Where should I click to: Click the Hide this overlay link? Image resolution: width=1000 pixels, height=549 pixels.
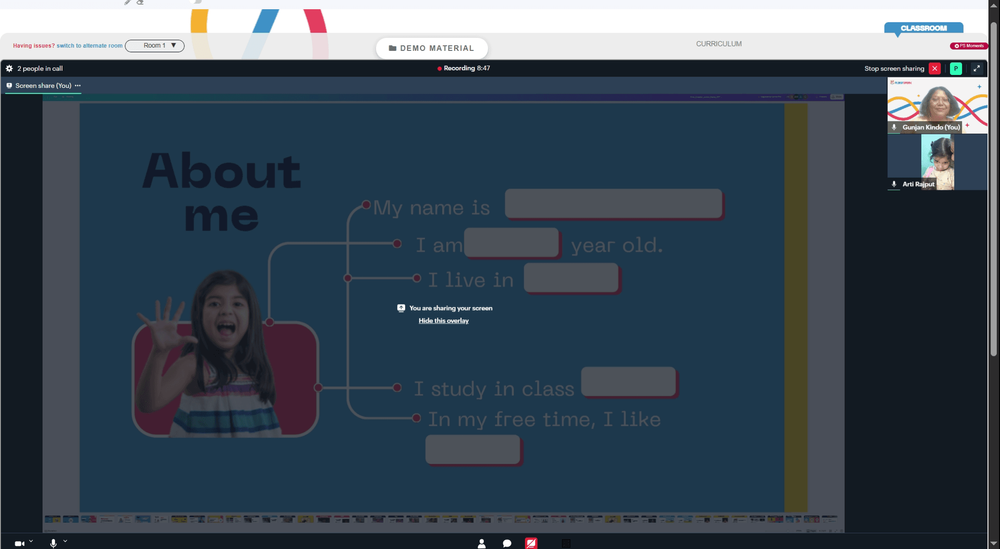tap(443, 321)
